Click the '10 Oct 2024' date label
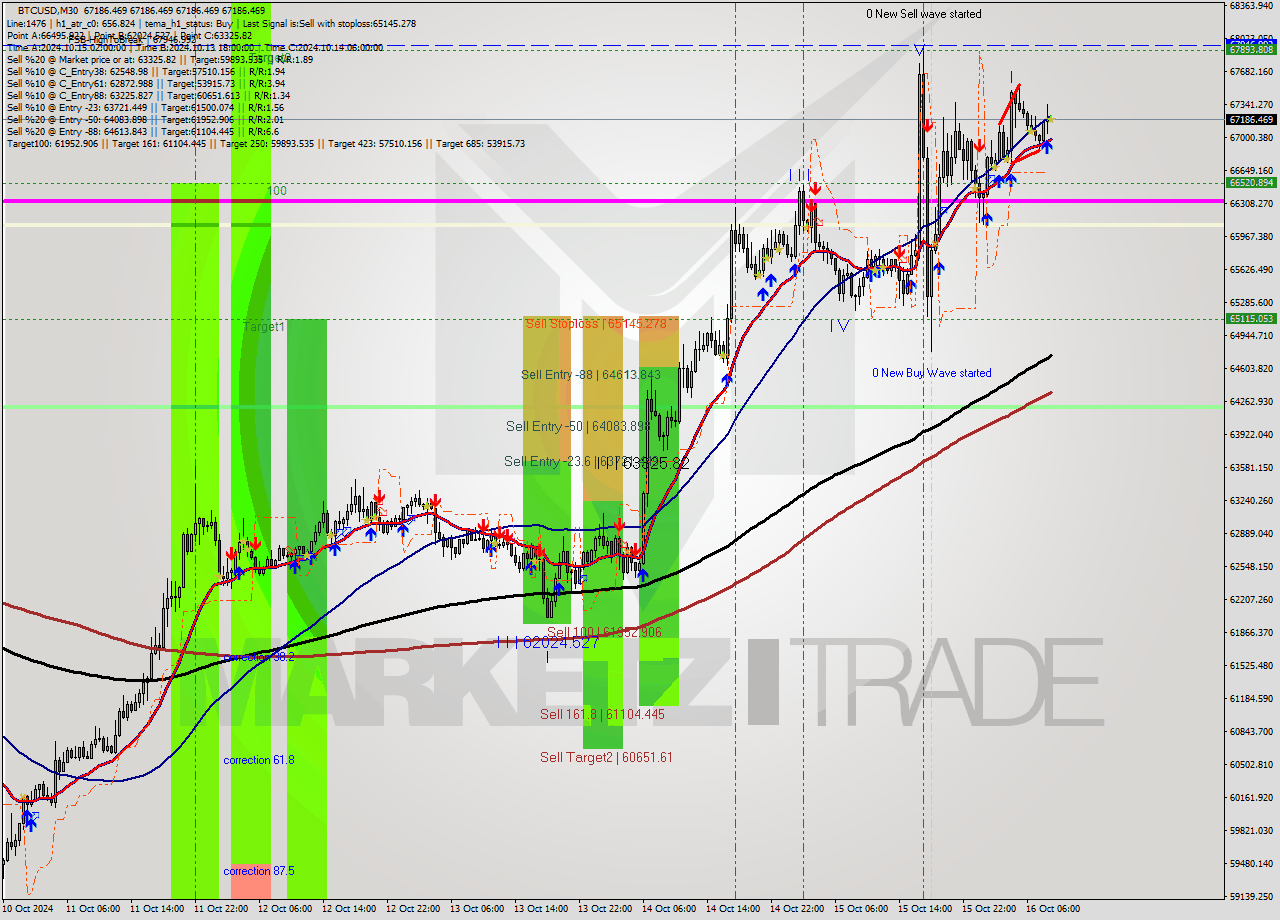Viewport: 1280px width, 920px height. point(27,909)
